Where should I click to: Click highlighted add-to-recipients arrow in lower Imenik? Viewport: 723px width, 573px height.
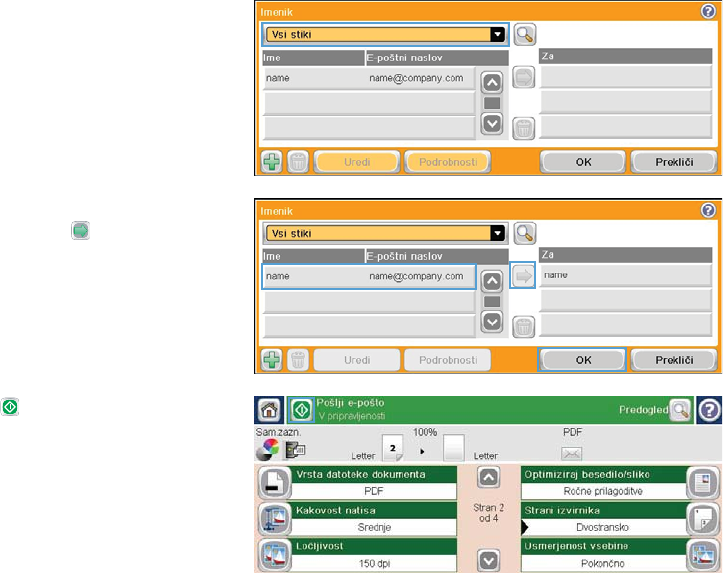tap(523, 276)
